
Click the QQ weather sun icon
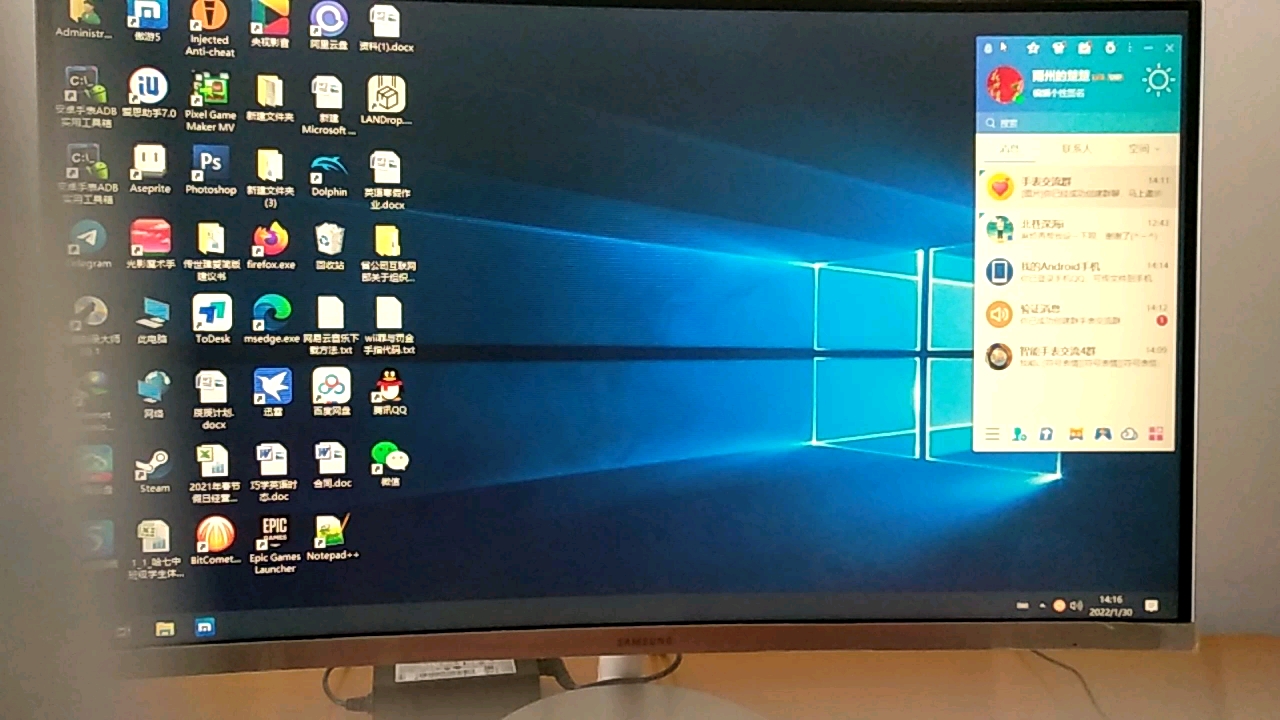click(x=1158, y=80)
